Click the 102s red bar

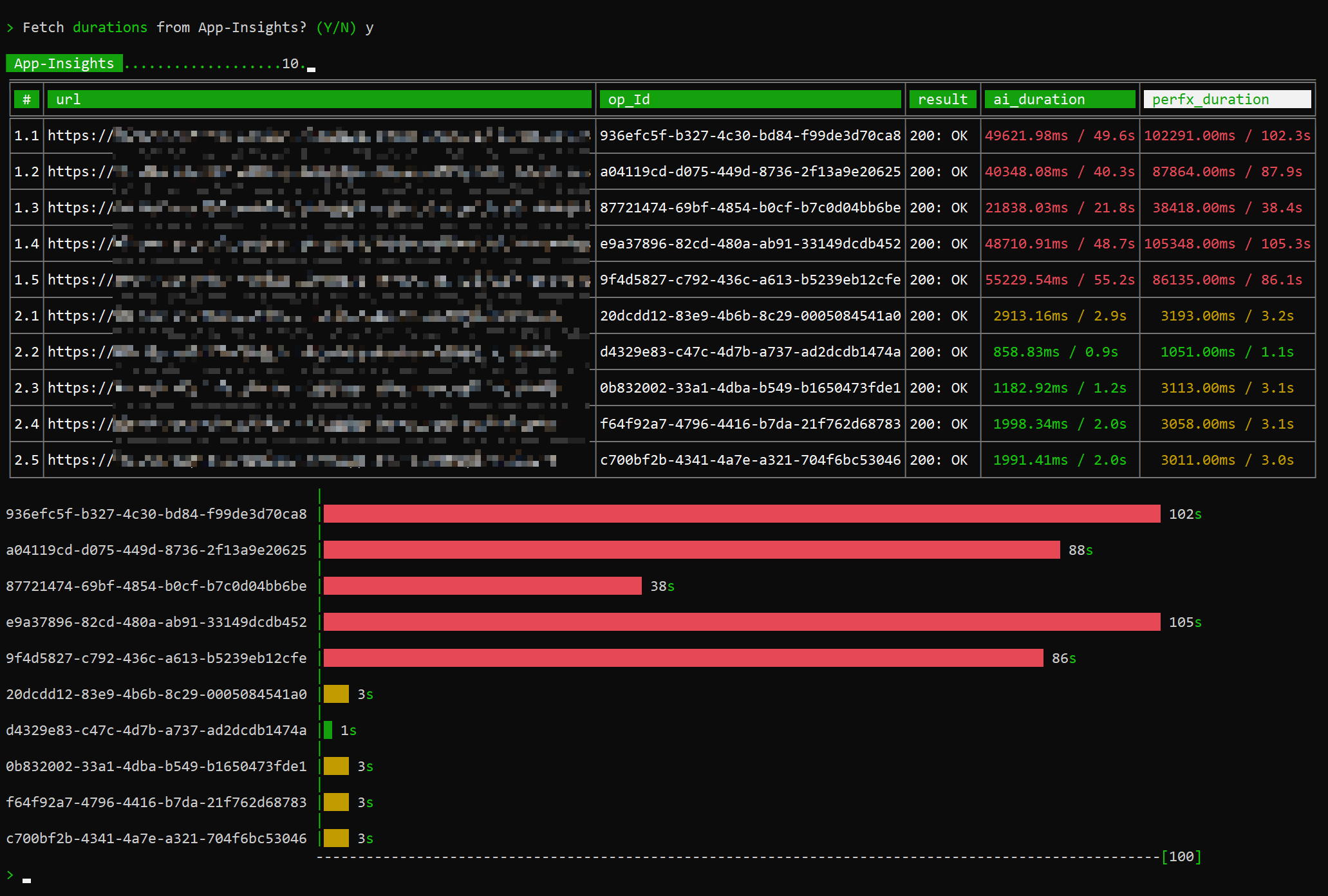[741, 514]
